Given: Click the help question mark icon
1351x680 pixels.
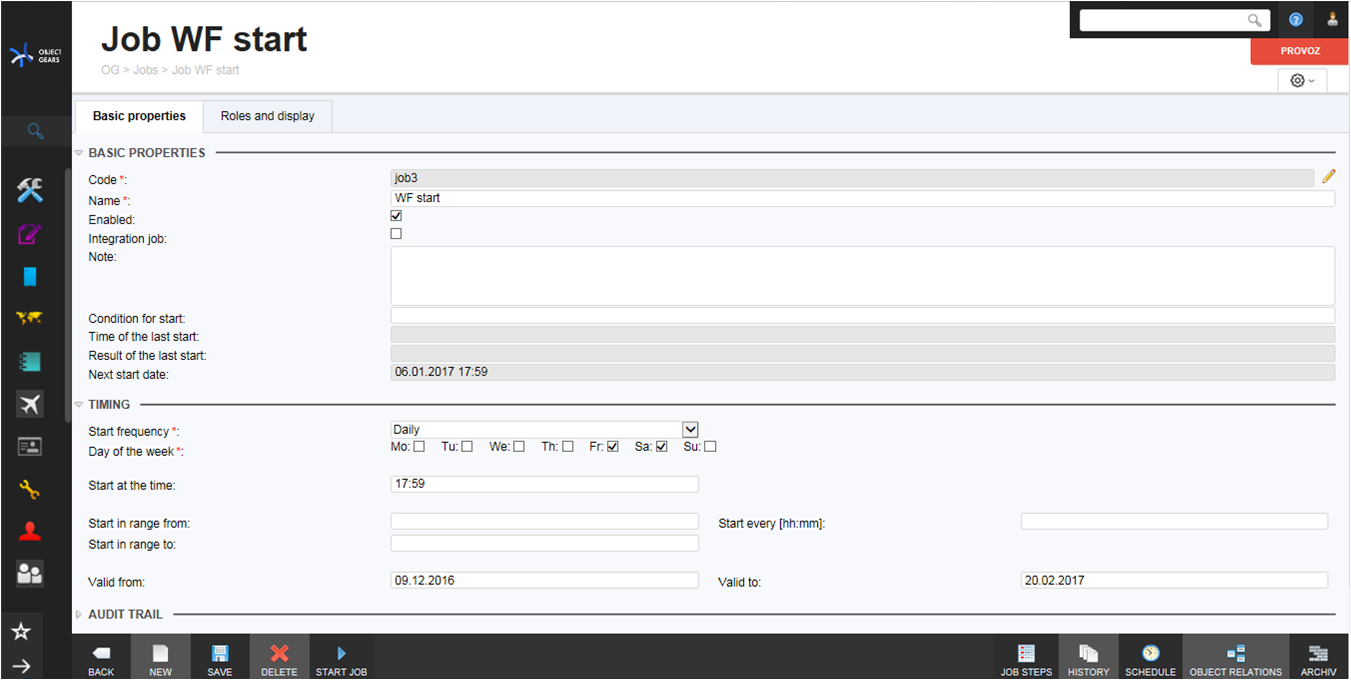Looking at the screenshot, I should [x=1296, y=19].
